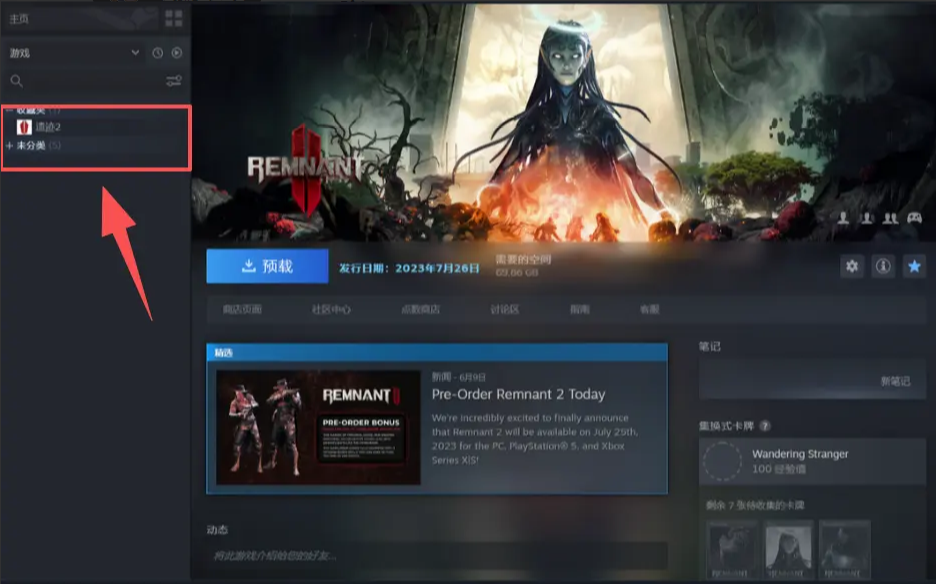Open the grid collections view icon

(174, 19)
